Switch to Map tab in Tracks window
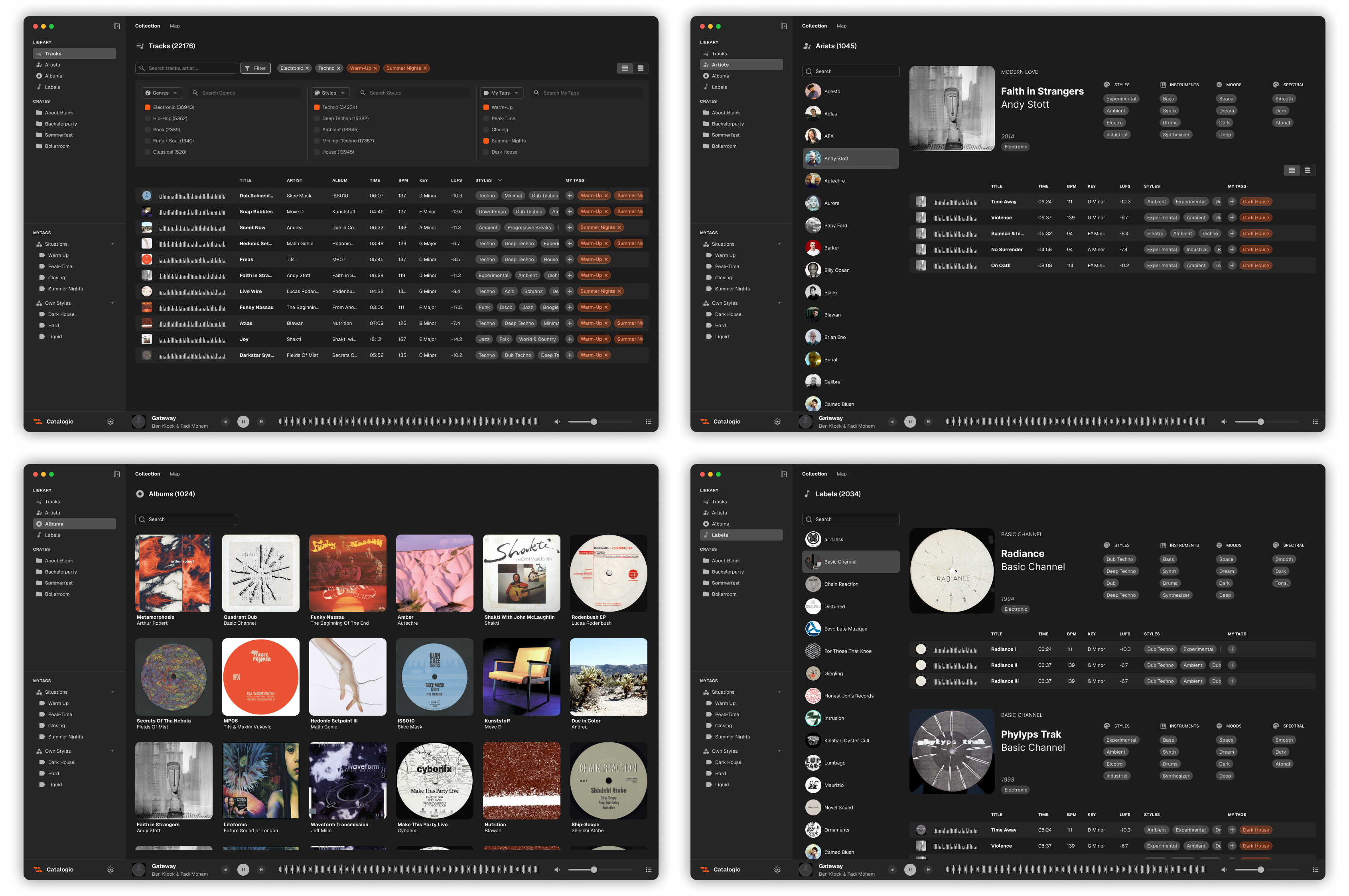 click(175, 26)
